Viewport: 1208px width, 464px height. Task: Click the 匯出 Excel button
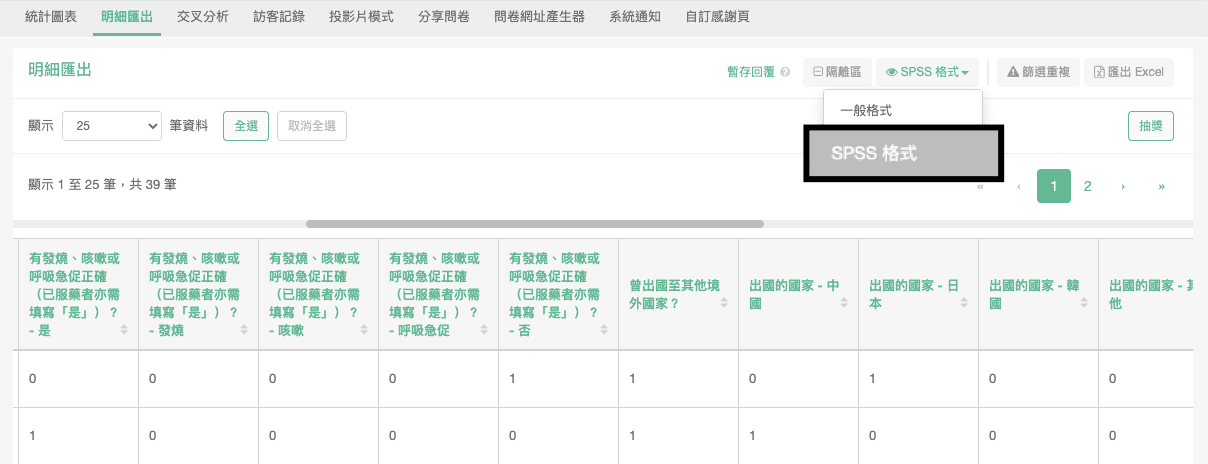pyautogui.click(x=1129, y=72)
